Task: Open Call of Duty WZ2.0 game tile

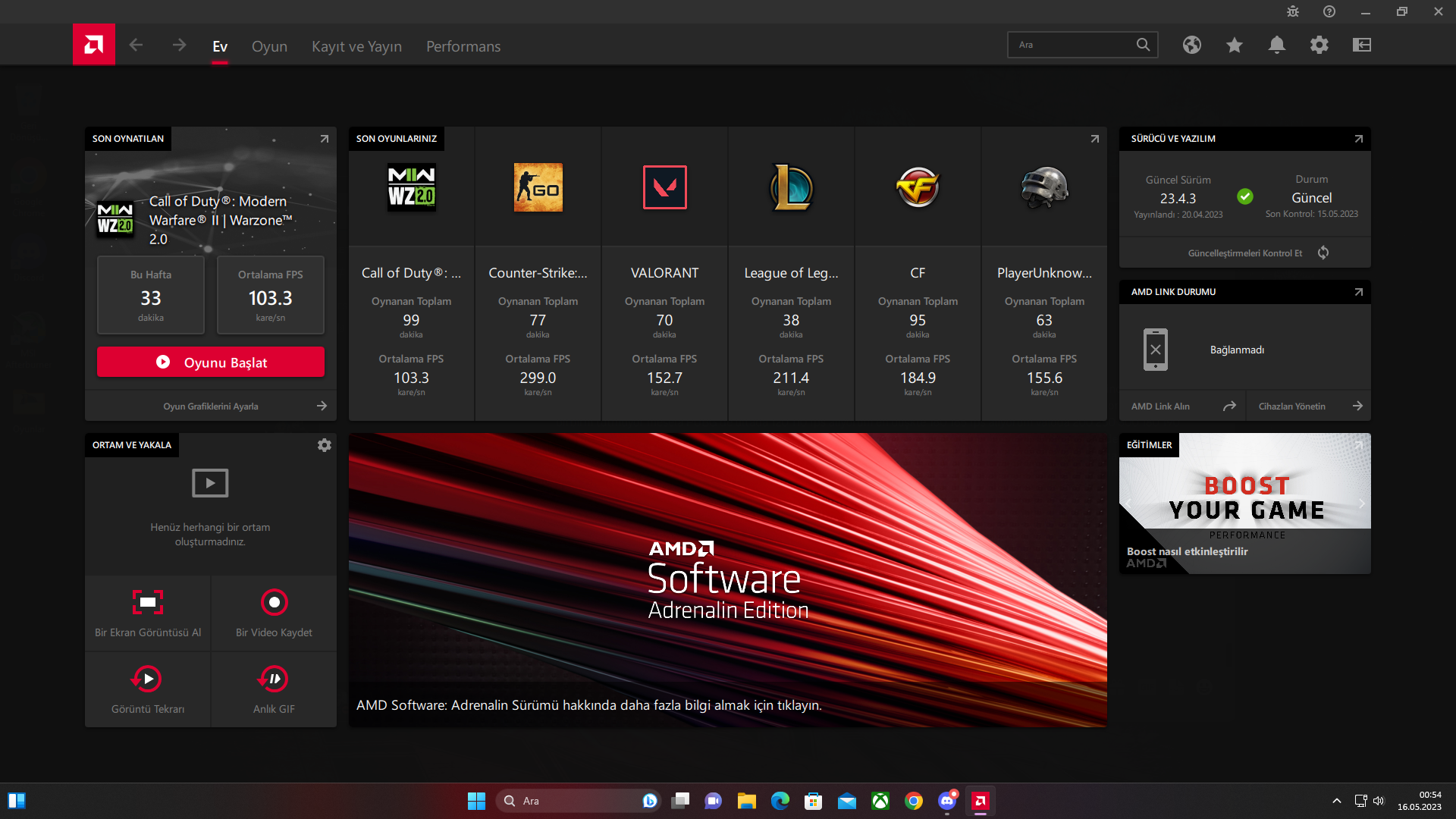Action: click(412, 274)
